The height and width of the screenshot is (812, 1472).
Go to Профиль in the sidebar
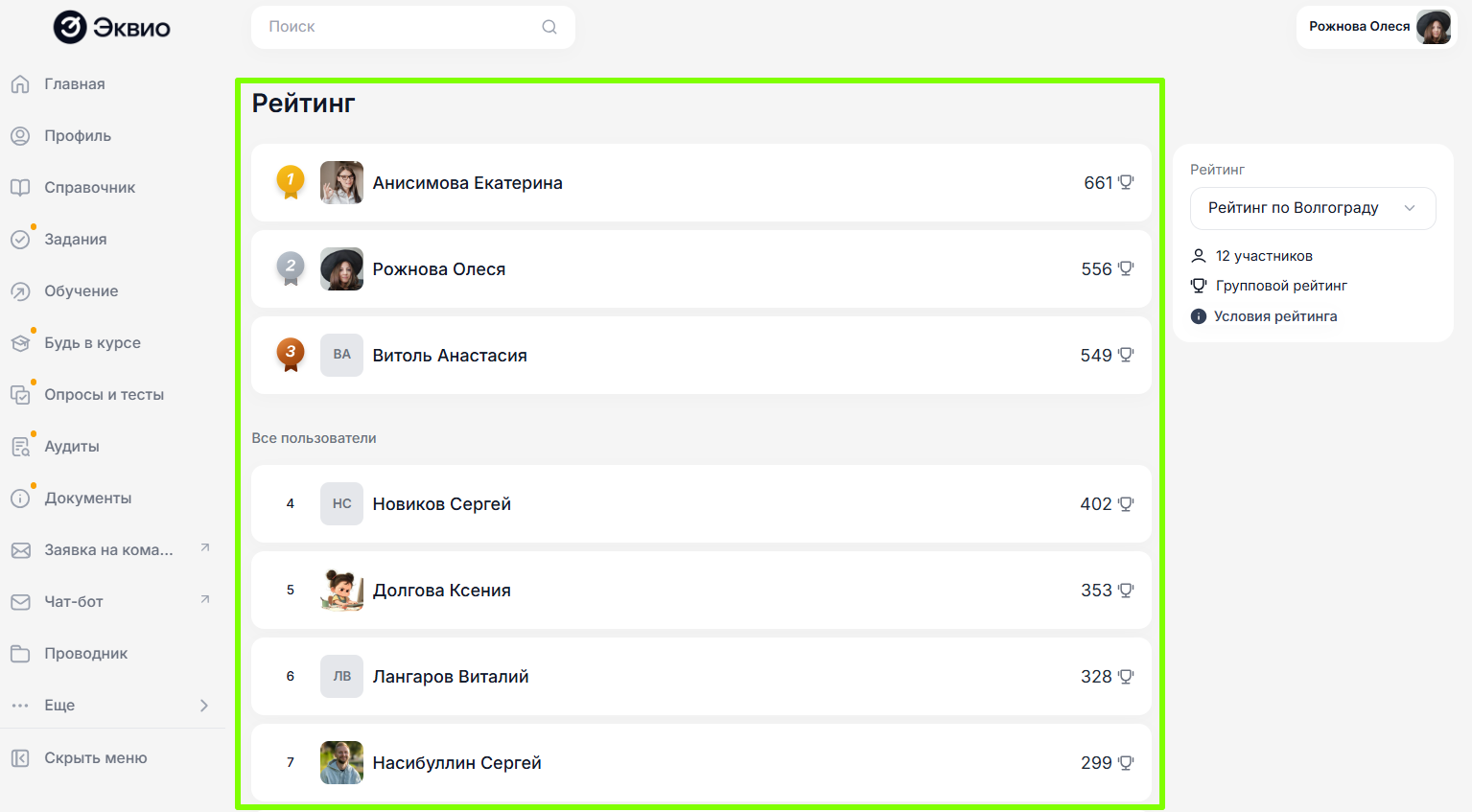[x=77, y=136]
